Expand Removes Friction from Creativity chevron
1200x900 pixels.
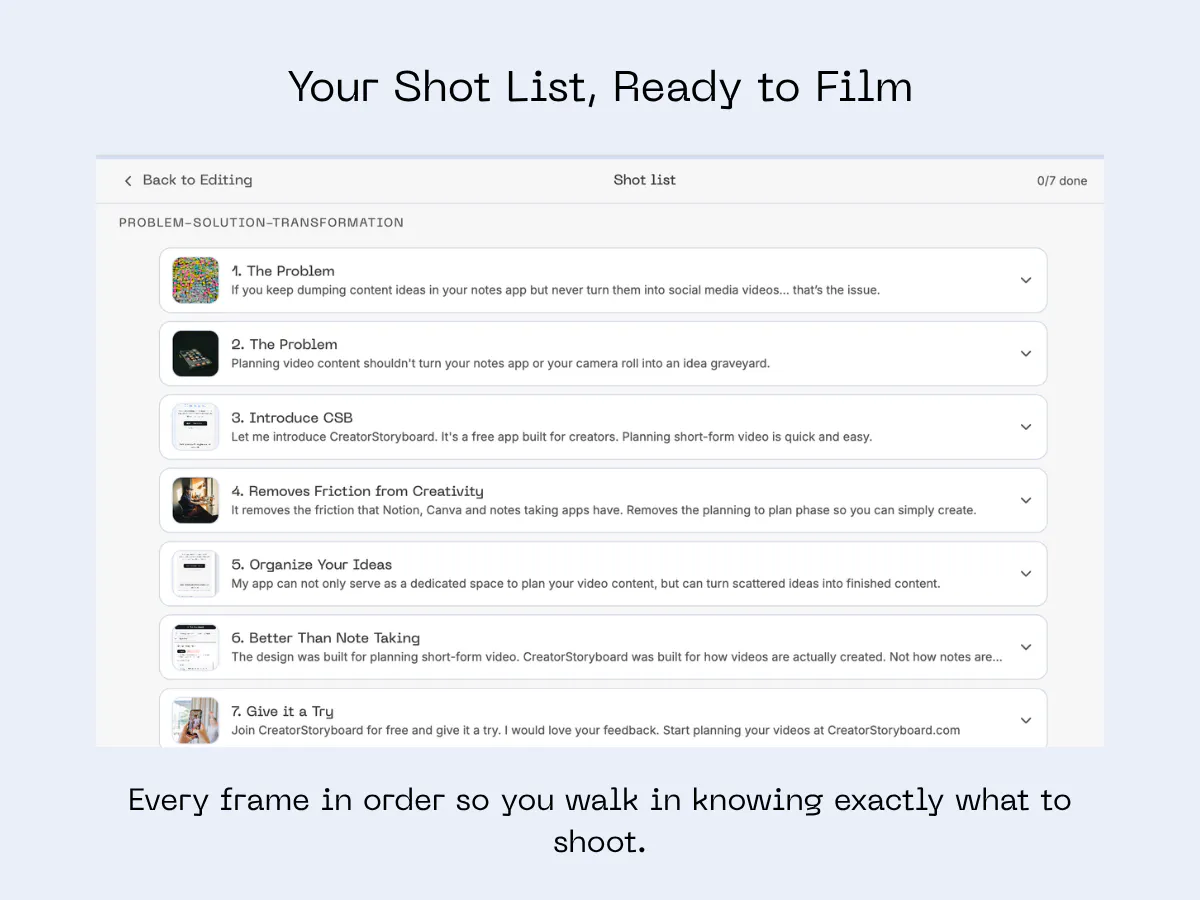[1025, 500]
